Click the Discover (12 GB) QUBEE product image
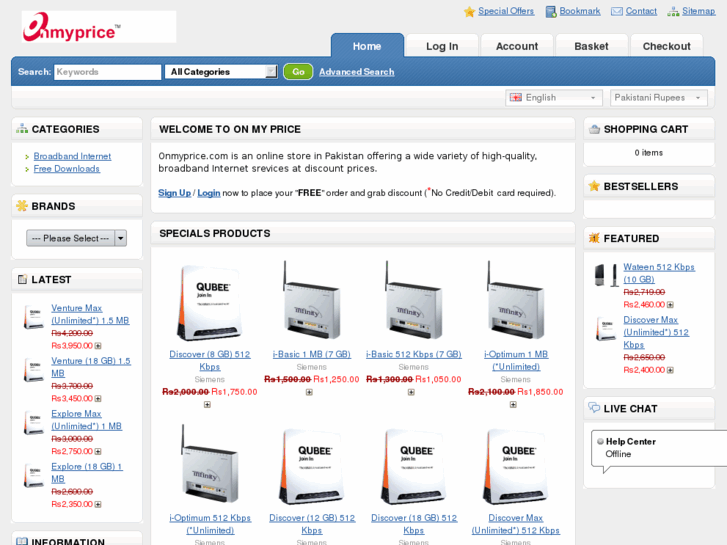Screen dimensions: 727x545 pyautogui.click(x=312, y=467)
